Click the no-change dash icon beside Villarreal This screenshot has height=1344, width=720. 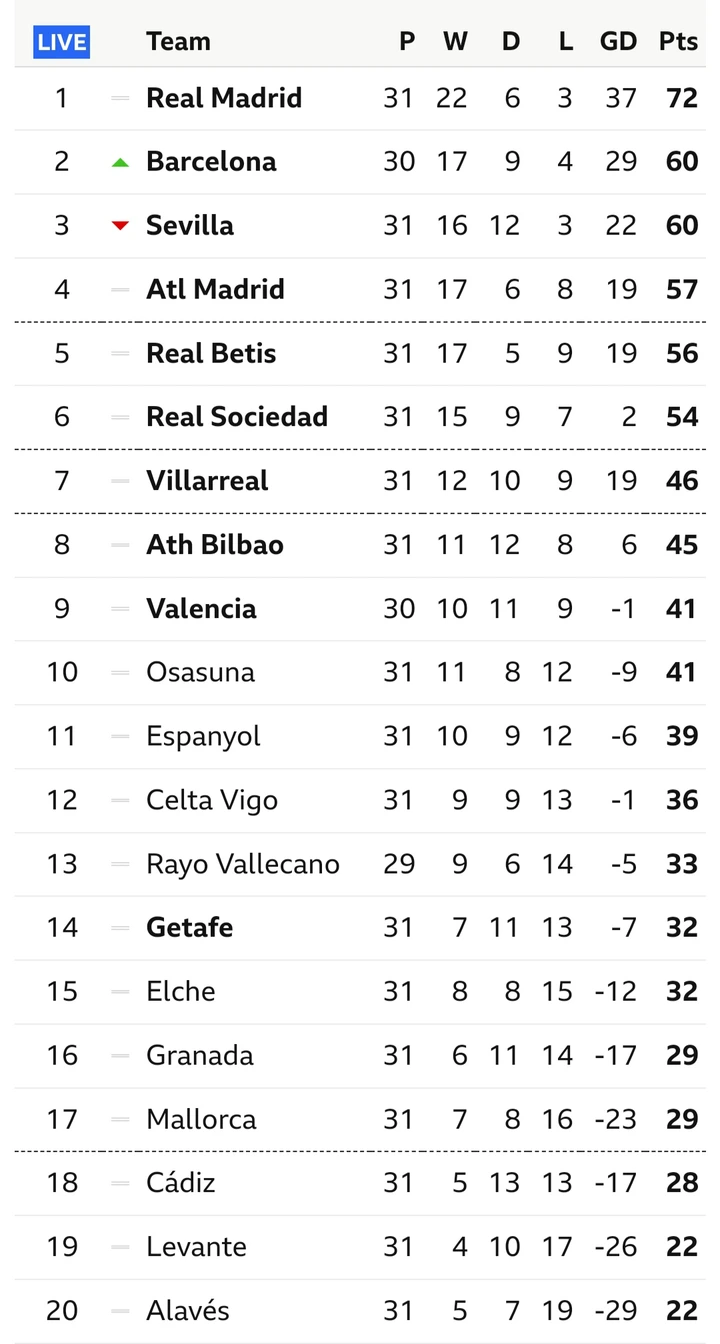click(121, 481)
